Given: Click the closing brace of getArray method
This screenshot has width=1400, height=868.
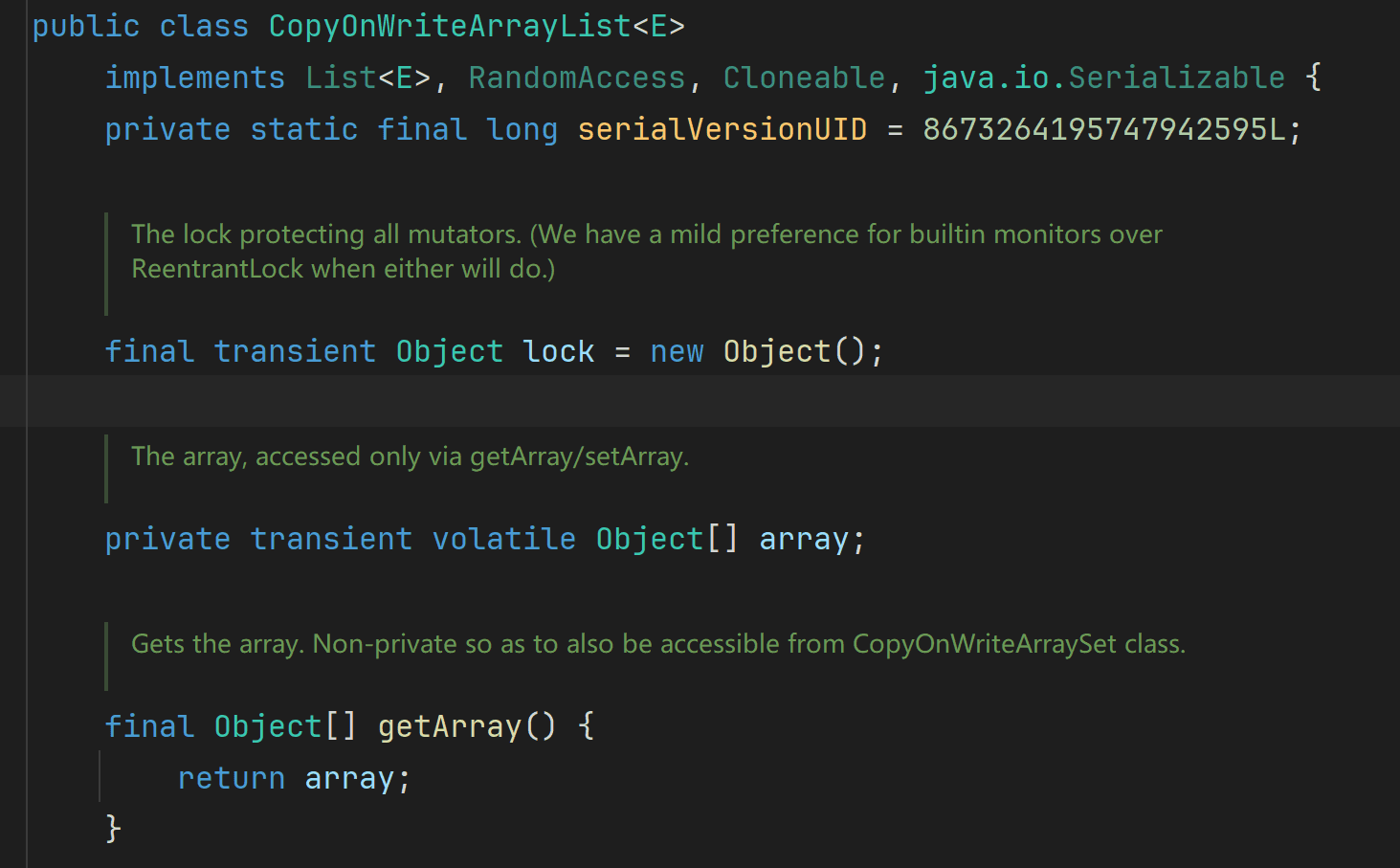Looking at the screenshot, I should click(113, 827).
